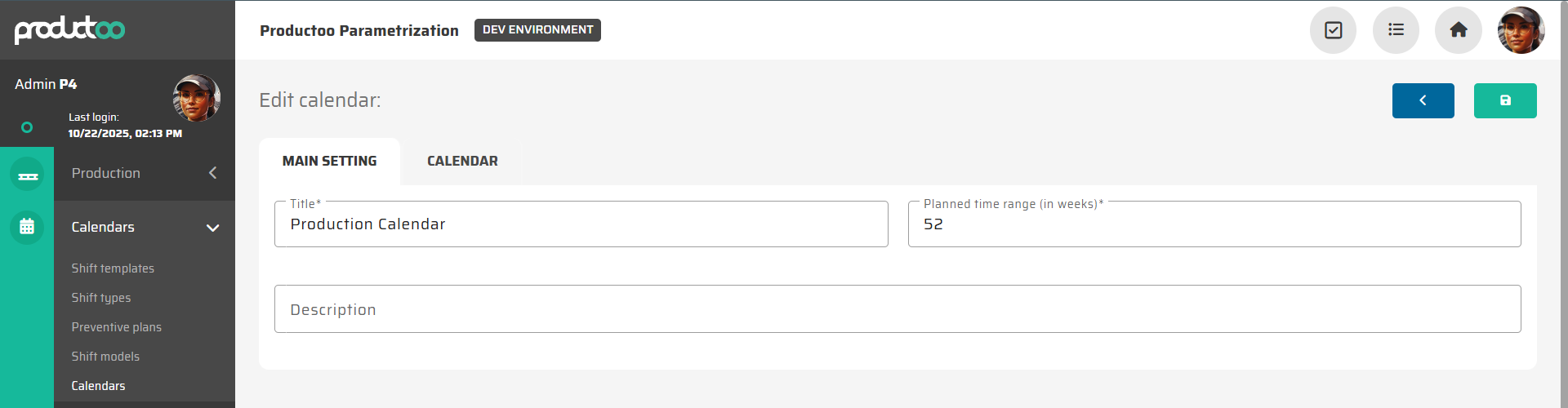This screenshot has width=1568, height=408.
Task: Collapse the Calendars menu section
Action: pos(212,228)
